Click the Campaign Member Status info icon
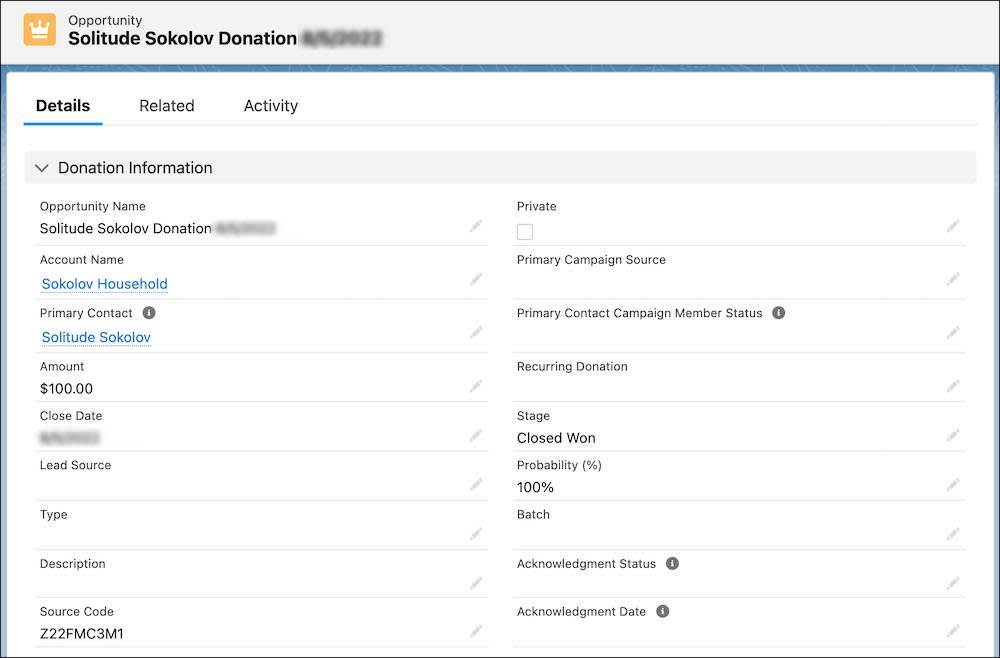 [x=778, y=312]
